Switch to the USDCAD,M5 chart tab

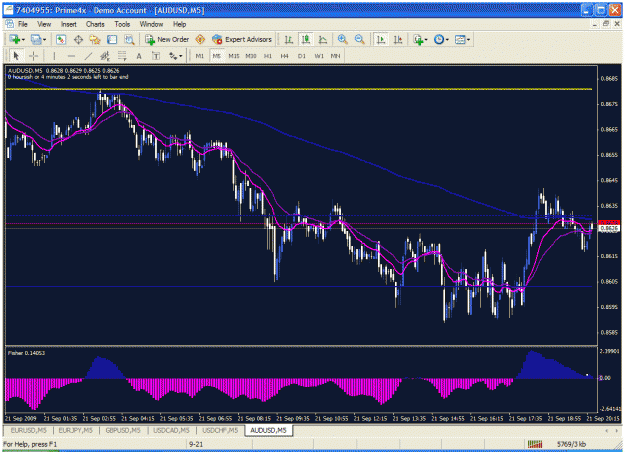tap(171, 430)
